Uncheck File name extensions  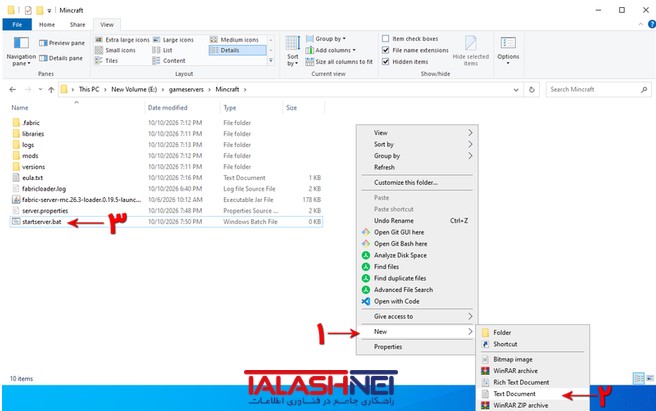(x=385, y=50)
